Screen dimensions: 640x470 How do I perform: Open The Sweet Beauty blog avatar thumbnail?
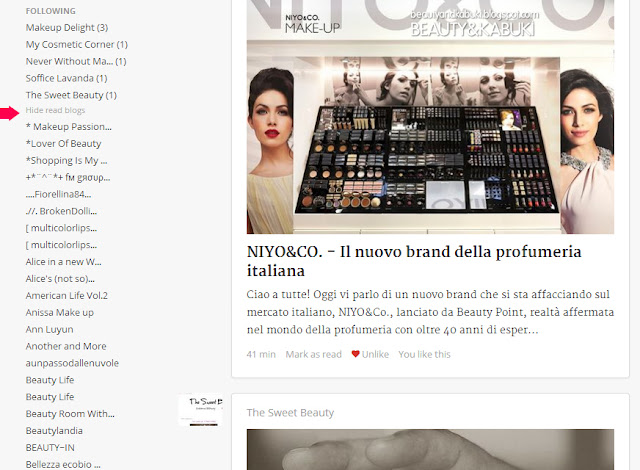(x=200, y=410)
